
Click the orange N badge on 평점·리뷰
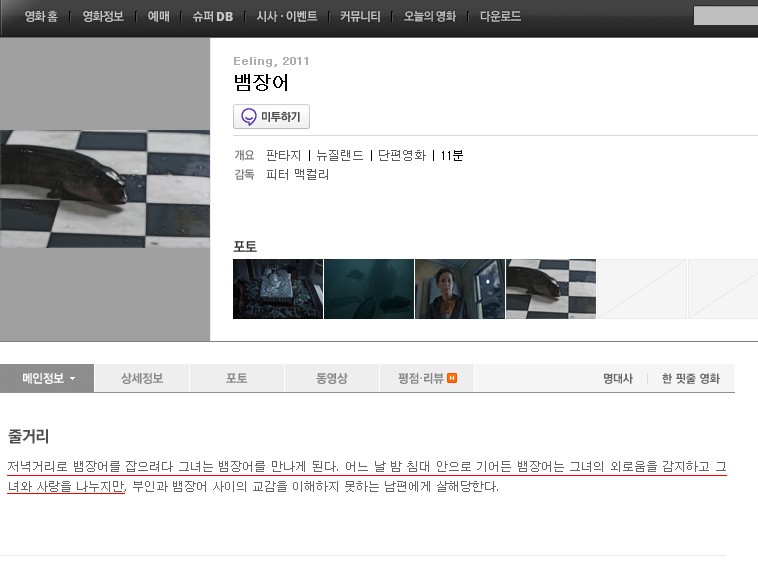pyautogui.click(x=452, y=378)
